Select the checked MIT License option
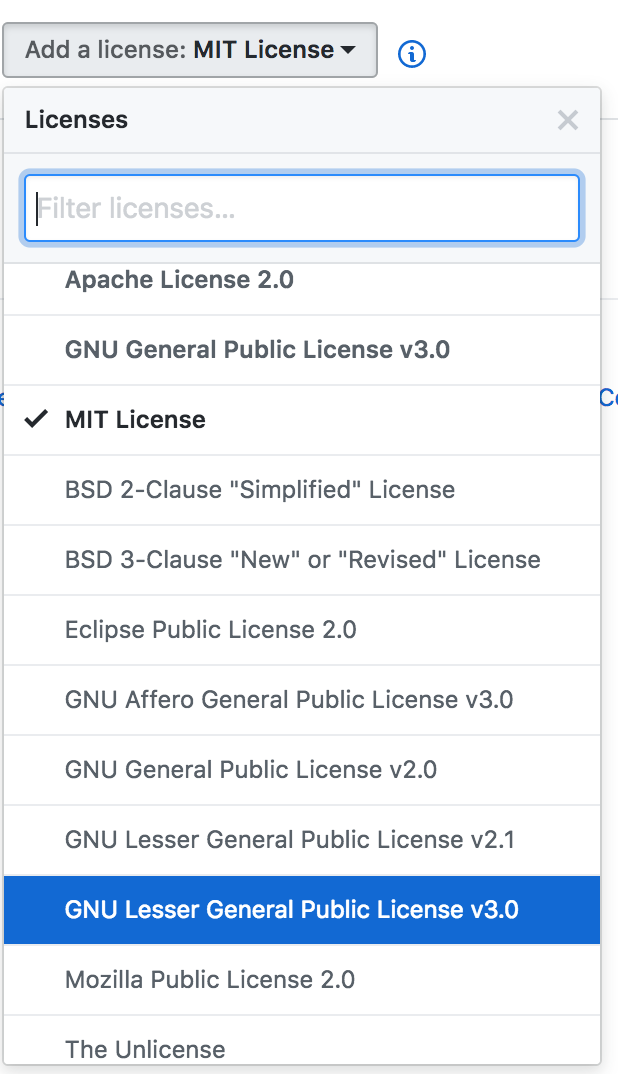The width and height of the screenshot is (618, 1074). tap(135, 420)
